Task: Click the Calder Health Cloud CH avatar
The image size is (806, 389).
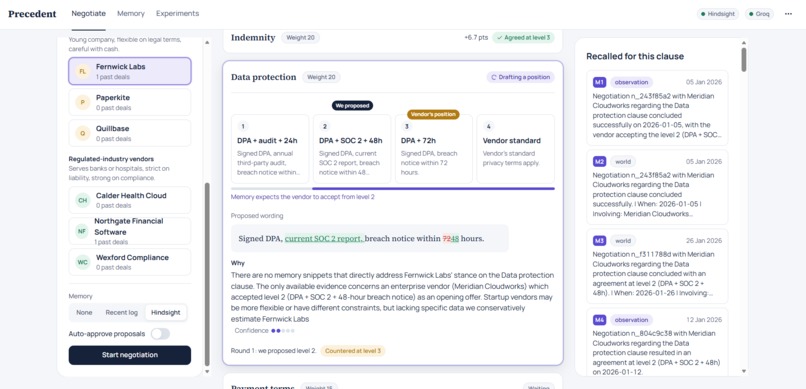Action: (x=82, y=200)
